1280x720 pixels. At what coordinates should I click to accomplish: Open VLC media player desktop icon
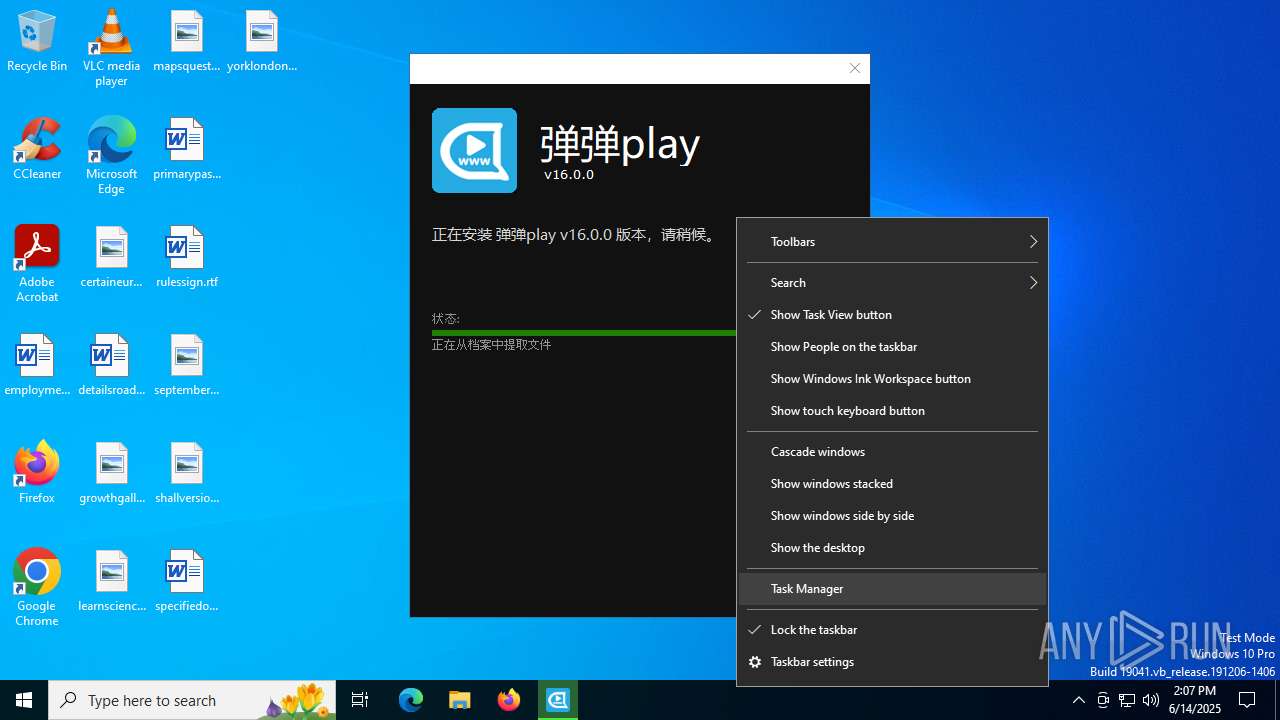[111, 48]
